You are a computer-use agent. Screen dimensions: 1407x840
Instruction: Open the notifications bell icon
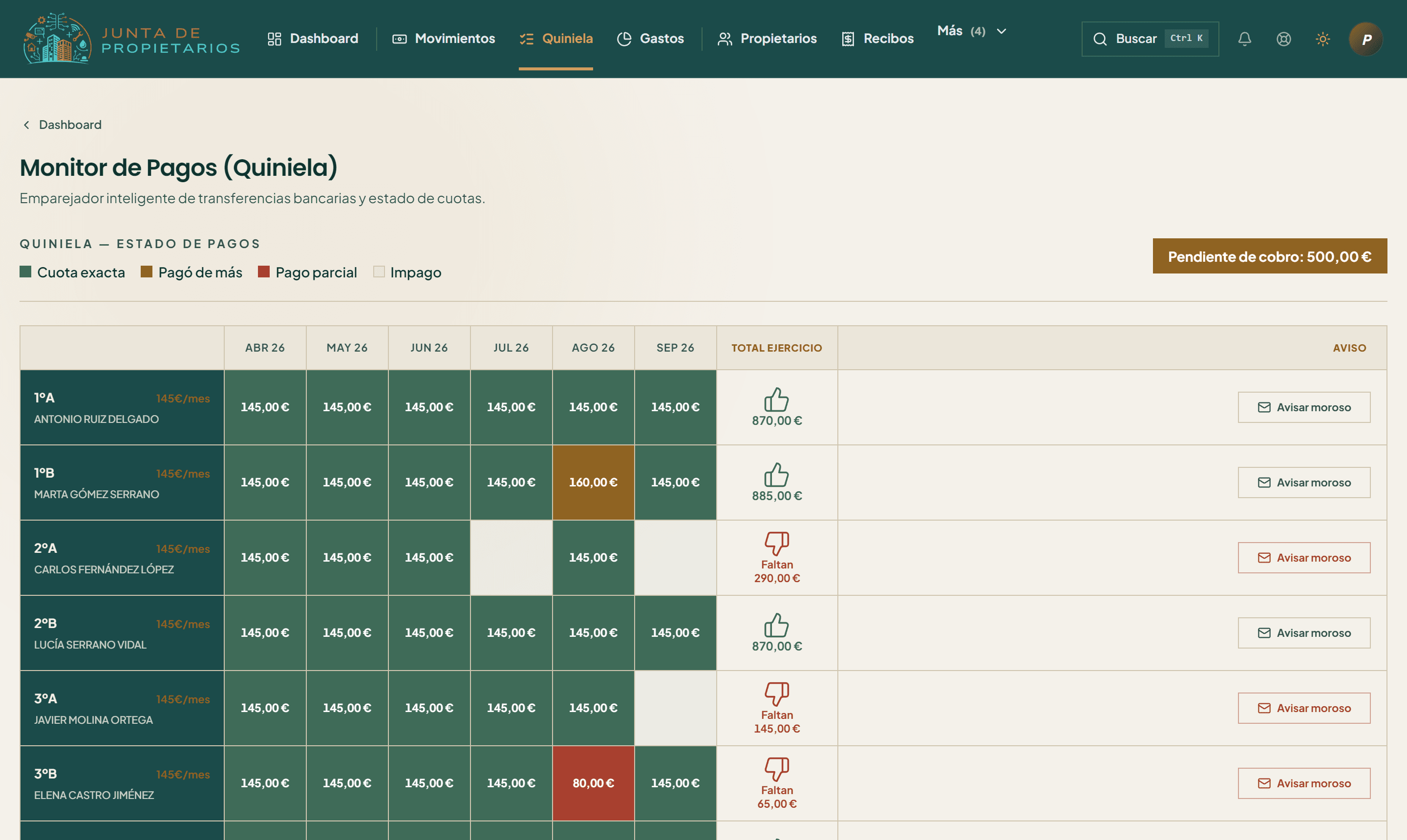[1244, 39]
